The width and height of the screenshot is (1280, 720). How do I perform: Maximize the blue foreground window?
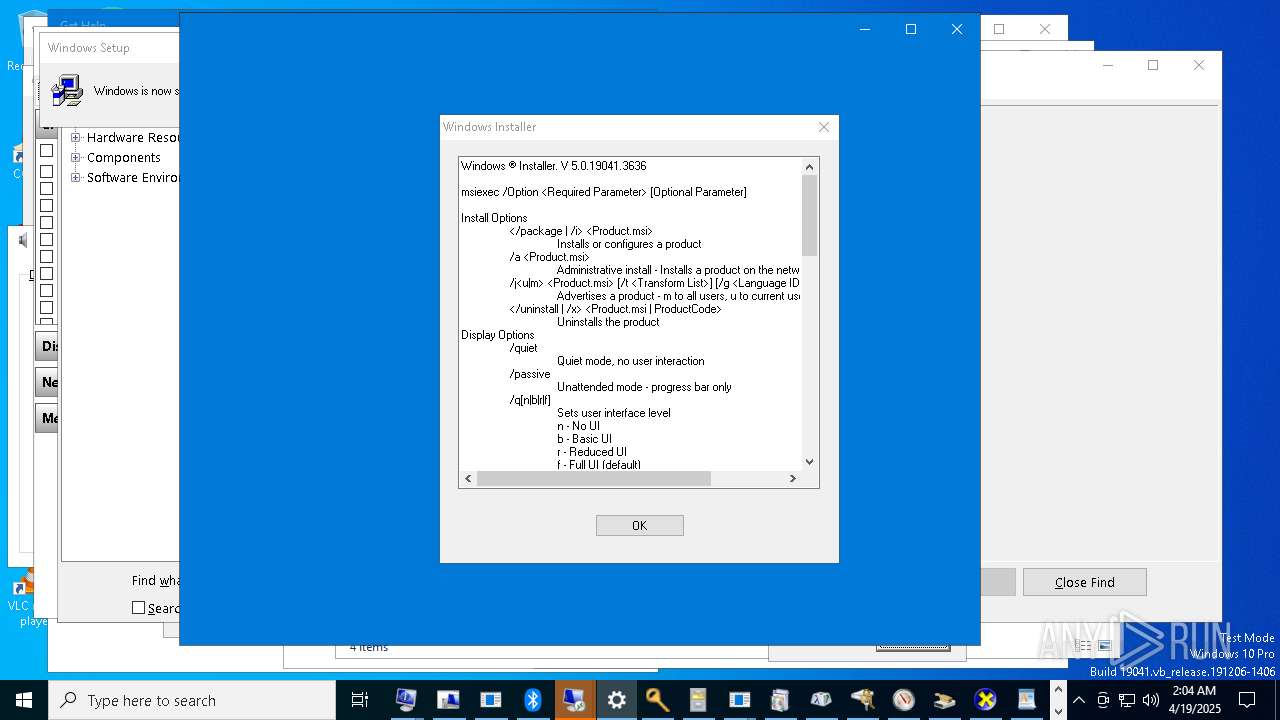click(x=910, y=29)
